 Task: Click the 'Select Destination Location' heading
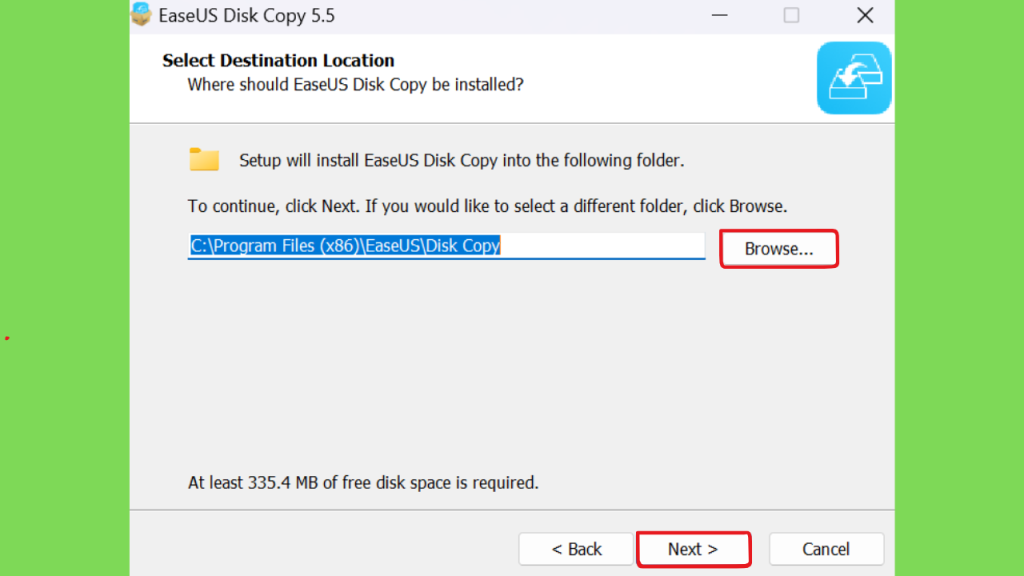pos(278,60)
